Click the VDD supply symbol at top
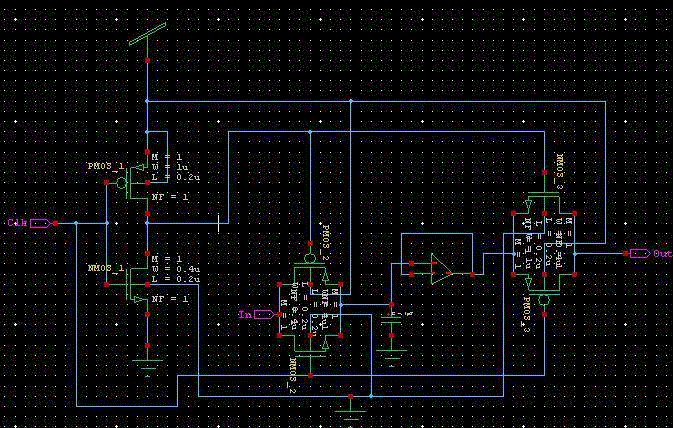The image size is (674, 428). 147,37
